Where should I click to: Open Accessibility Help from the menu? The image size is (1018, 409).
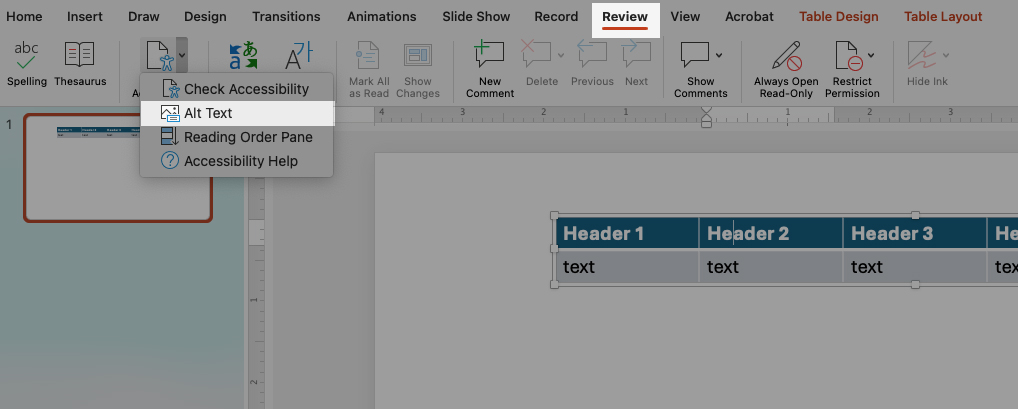click(x=240, y=161)
